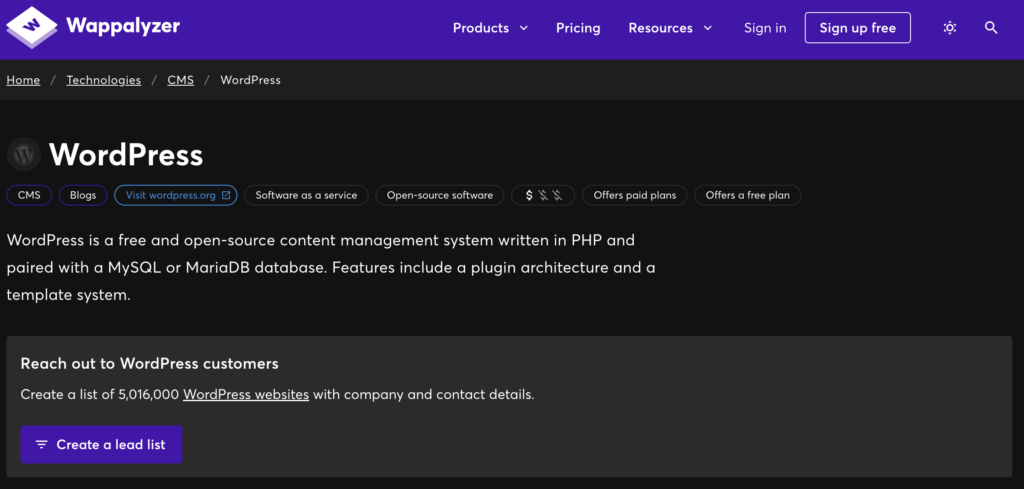Click the Create a lead list button
This screenshot has width=1024, height=489.
click(x=101, y=445)
